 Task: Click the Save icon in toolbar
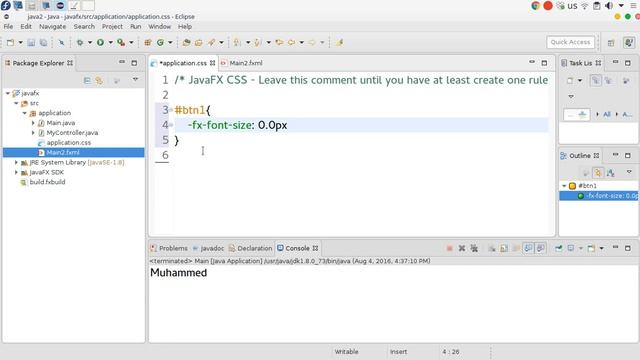coord(31,42)
